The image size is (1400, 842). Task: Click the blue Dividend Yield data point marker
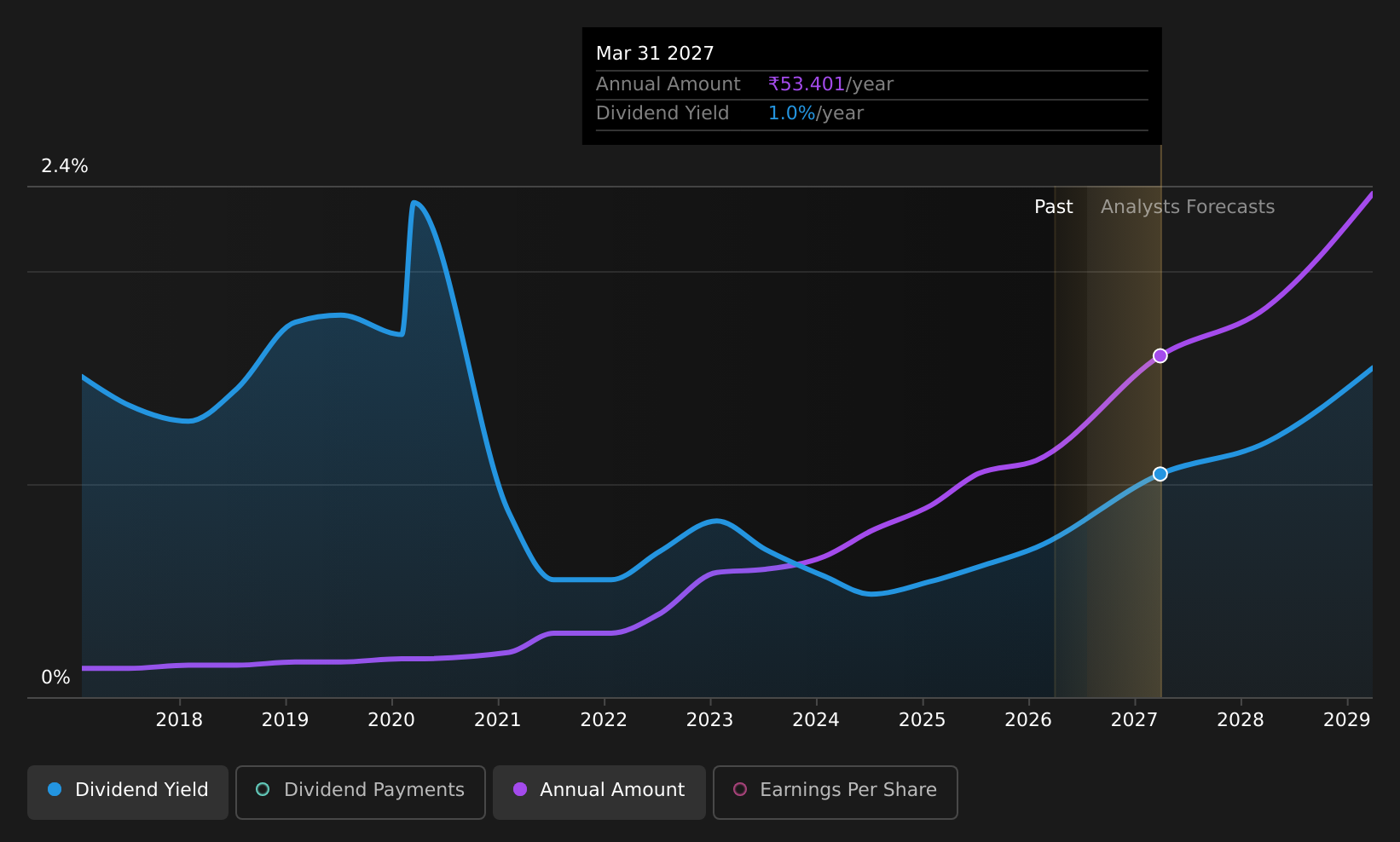click(1160, 474)
